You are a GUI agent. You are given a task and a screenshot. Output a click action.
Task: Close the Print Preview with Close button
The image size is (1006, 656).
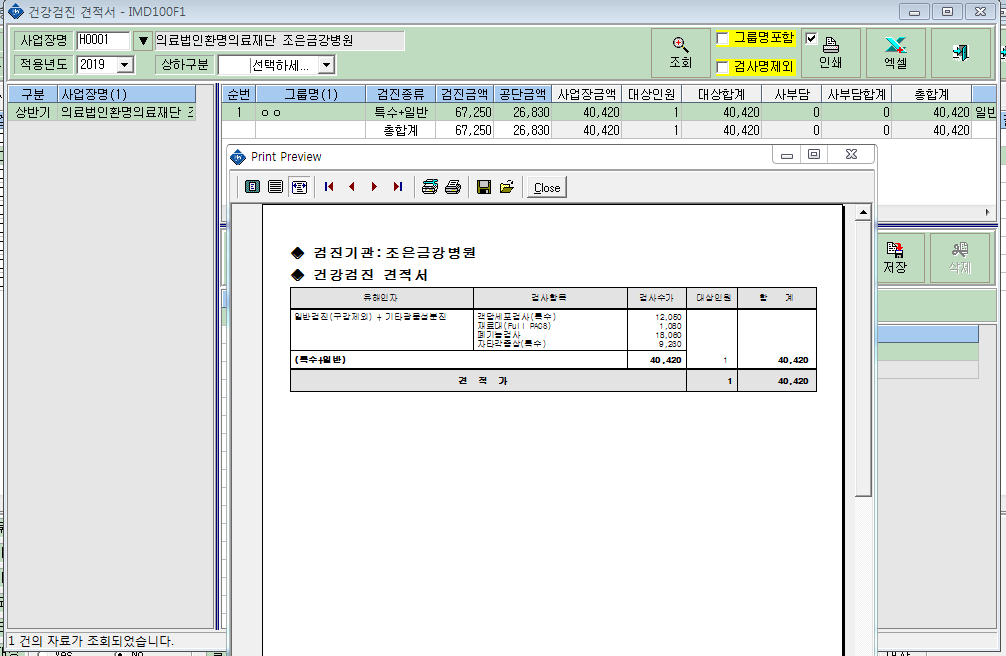tap(547, 187)
